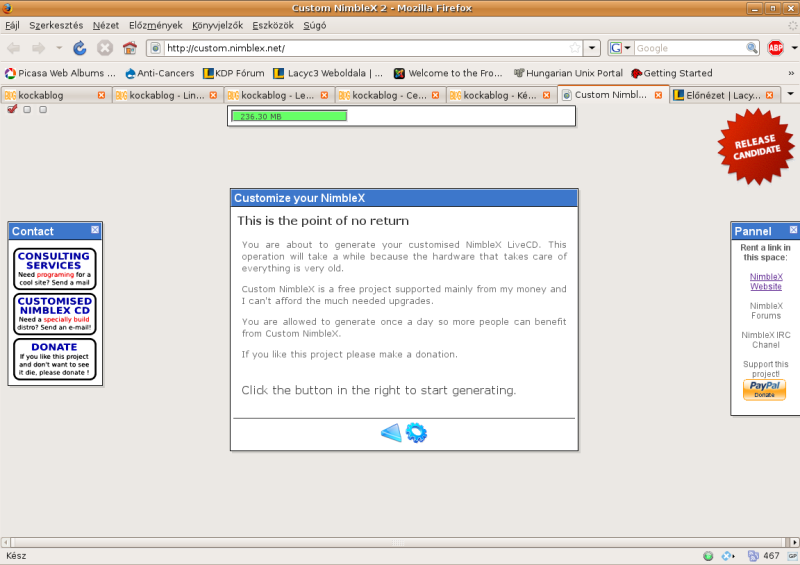Stop loading the page
The height and width of the screenshot is (565, 800).
click(x=105, y=48)
